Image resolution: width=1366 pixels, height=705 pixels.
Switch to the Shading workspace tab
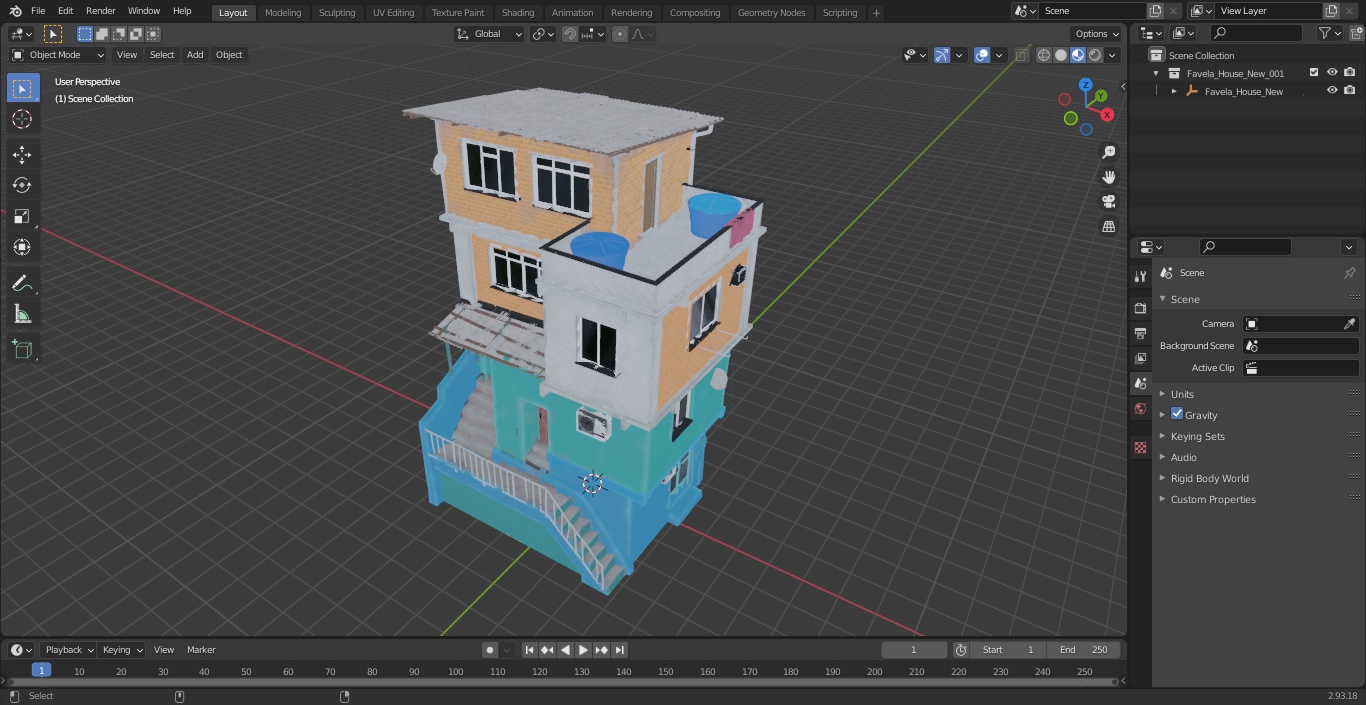[x=518, y=13]
